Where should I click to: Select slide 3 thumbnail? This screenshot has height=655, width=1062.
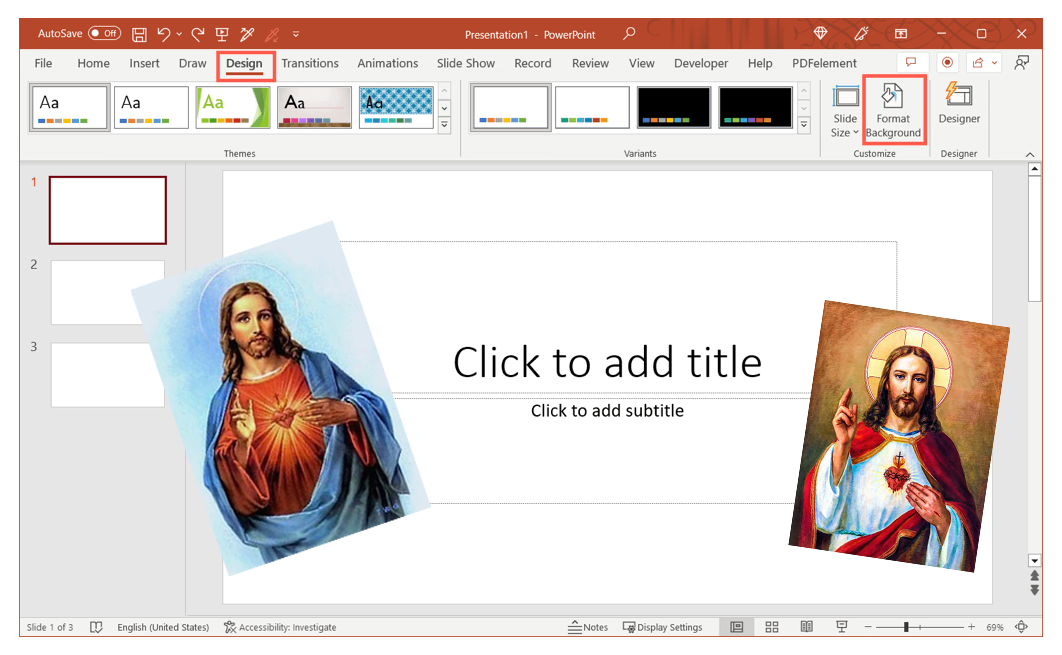coord(108,375)
